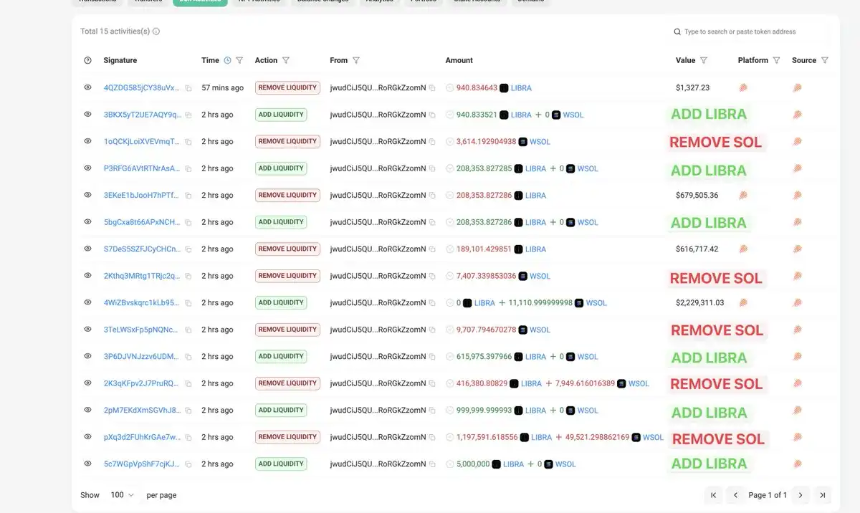Image resolution: width=860 pixels, height=513 pixels.
Task: Toggle eye icon for pXq3d2FUhKrGAe7w row
Action: (x=88, y=437)
